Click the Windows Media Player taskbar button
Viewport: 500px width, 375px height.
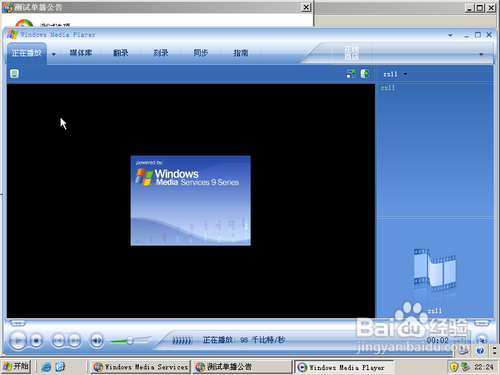(x=344, y=367)
